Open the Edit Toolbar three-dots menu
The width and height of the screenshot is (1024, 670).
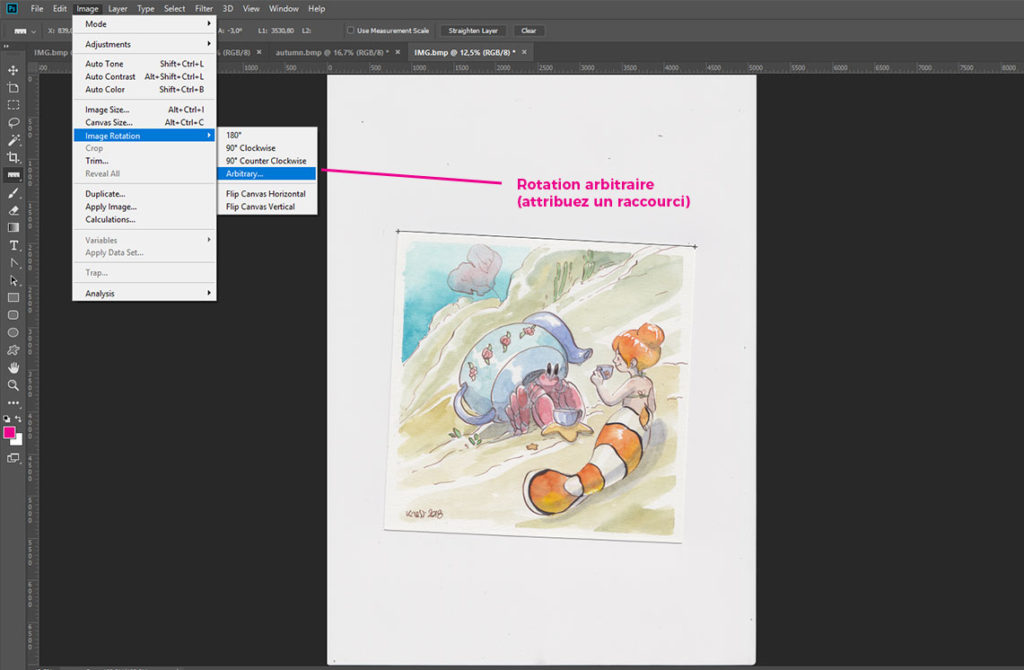click(x=13, y=403)
